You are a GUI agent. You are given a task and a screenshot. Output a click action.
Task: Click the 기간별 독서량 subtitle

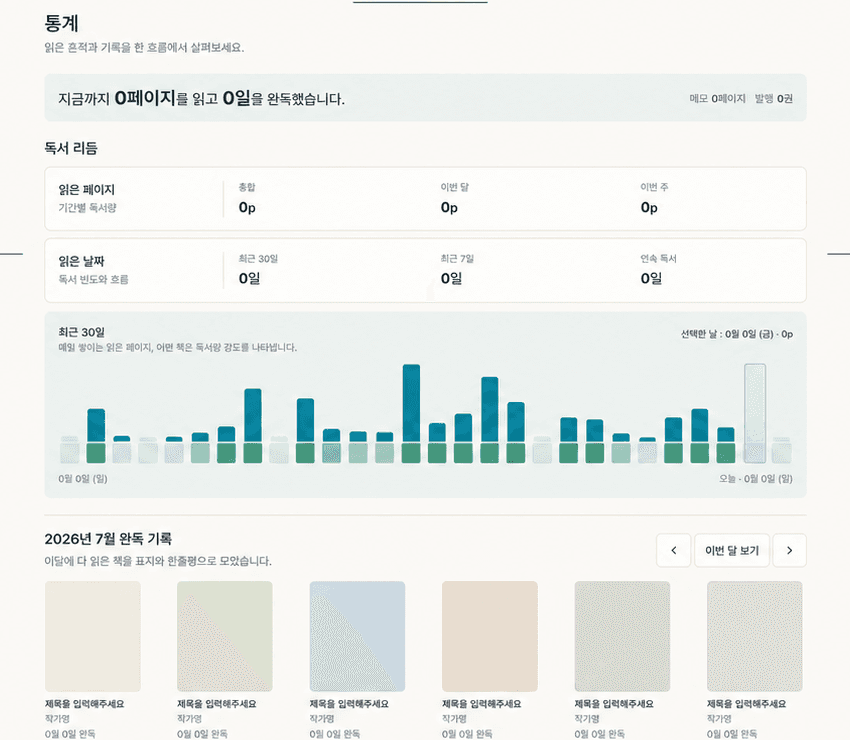click(x=87, y=208)
